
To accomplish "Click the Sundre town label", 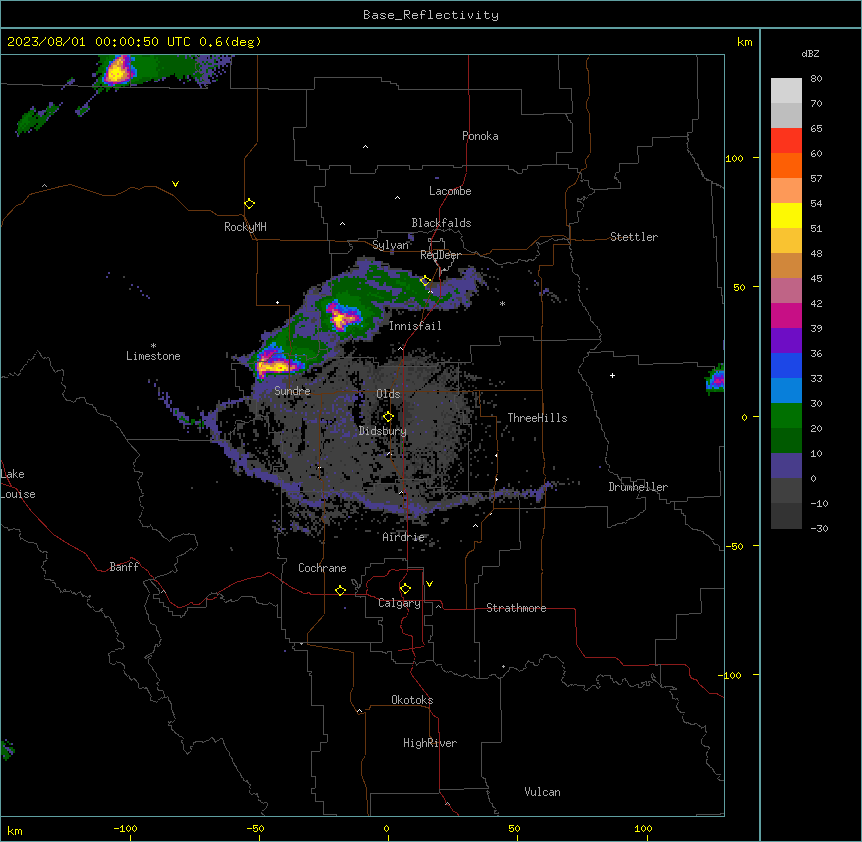I will click(292, 391).
